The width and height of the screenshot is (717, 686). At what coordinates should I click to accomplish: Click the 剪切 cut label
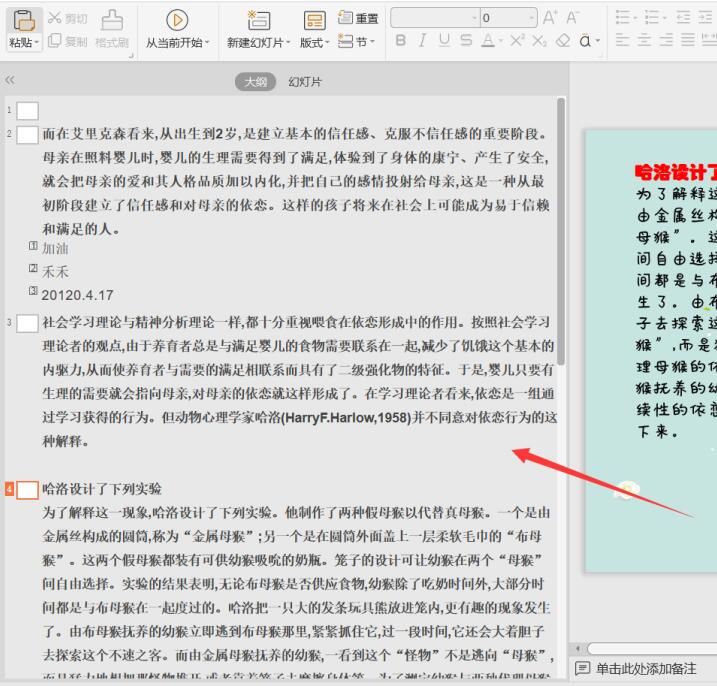76,18
